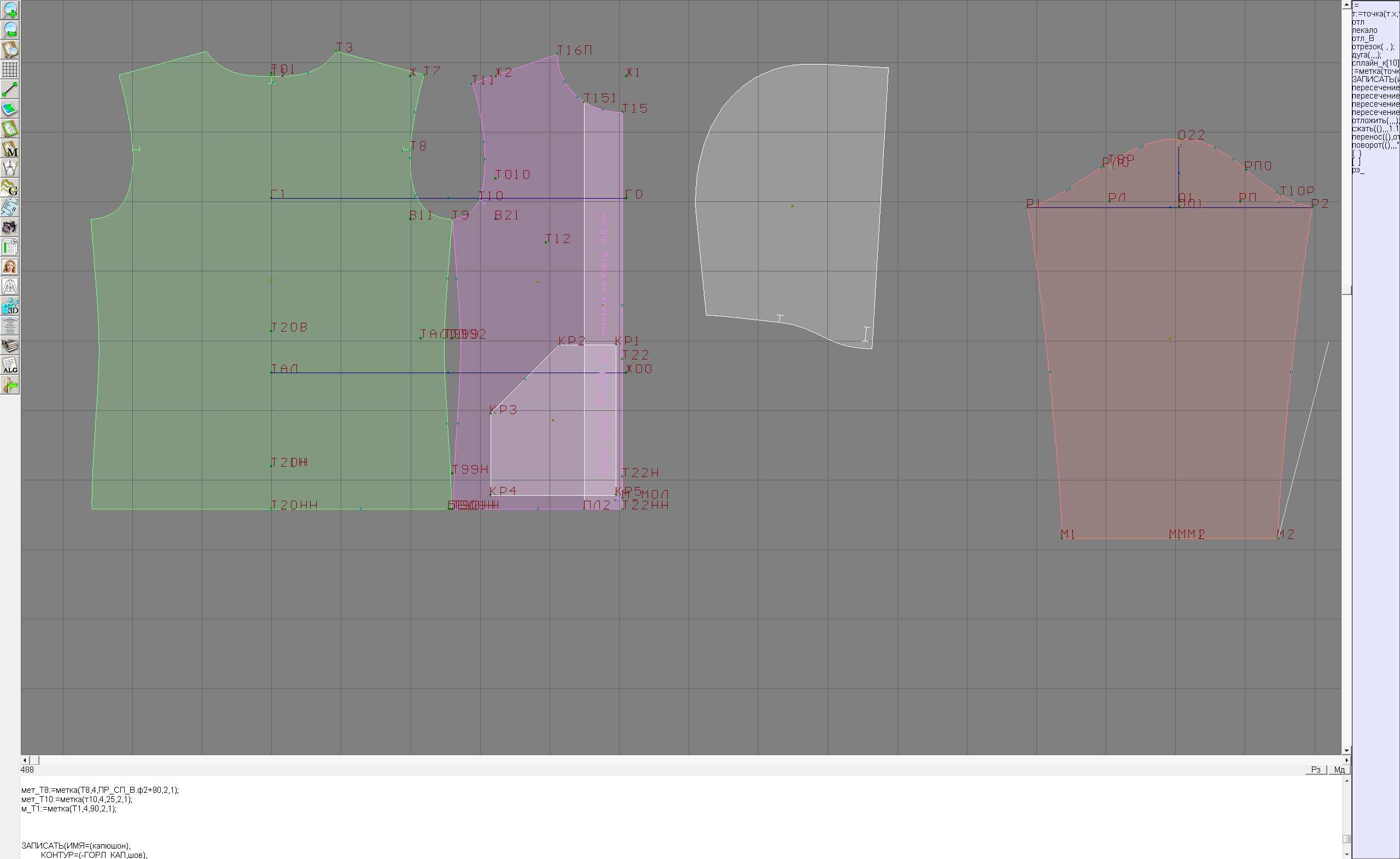The height and width of the screenshot is (859, 1400).
Task: Select 'сплайн_к[10]' entry in the command list
Action: coord(1375,63)
